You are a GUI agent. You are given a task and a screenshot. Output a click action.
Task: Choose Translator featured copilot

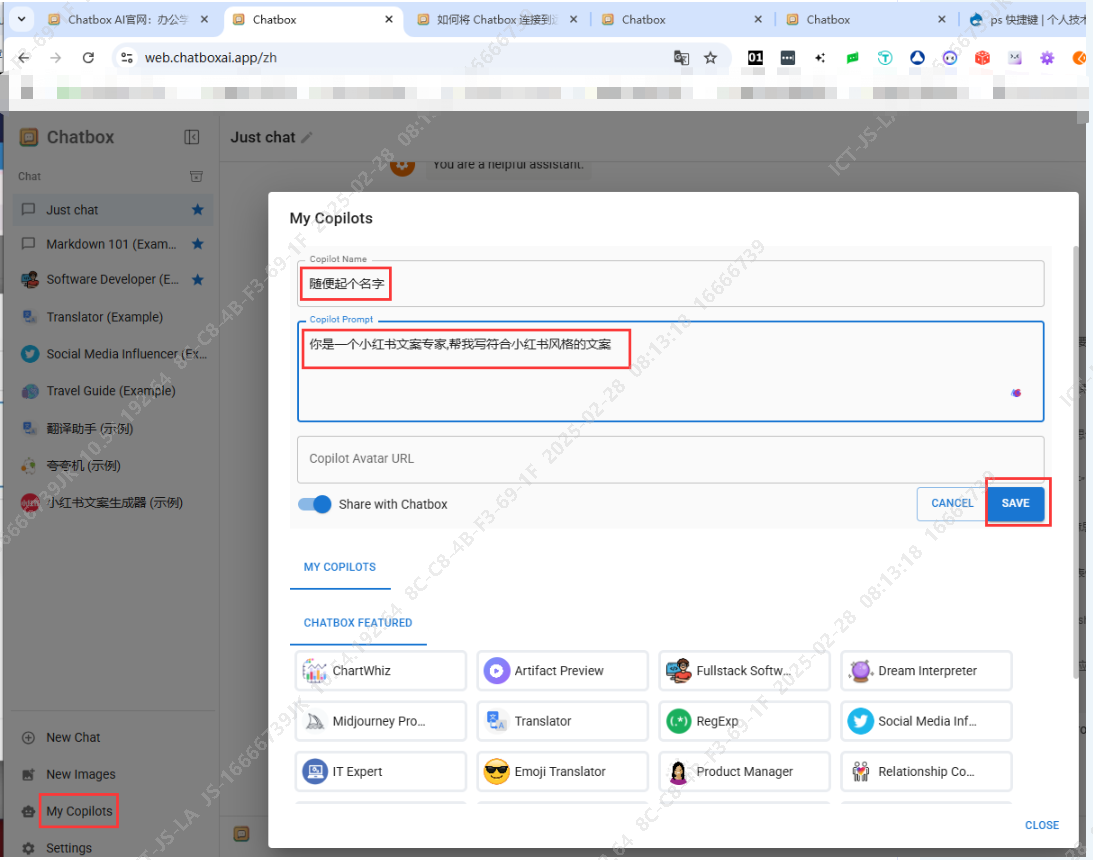pyautogui.click(x=563, y=721)
